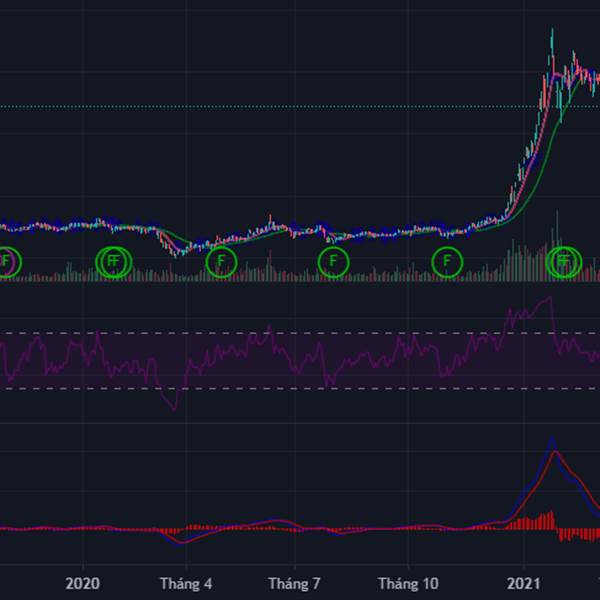Open the double F marker after 2021

tap(564, 262)
